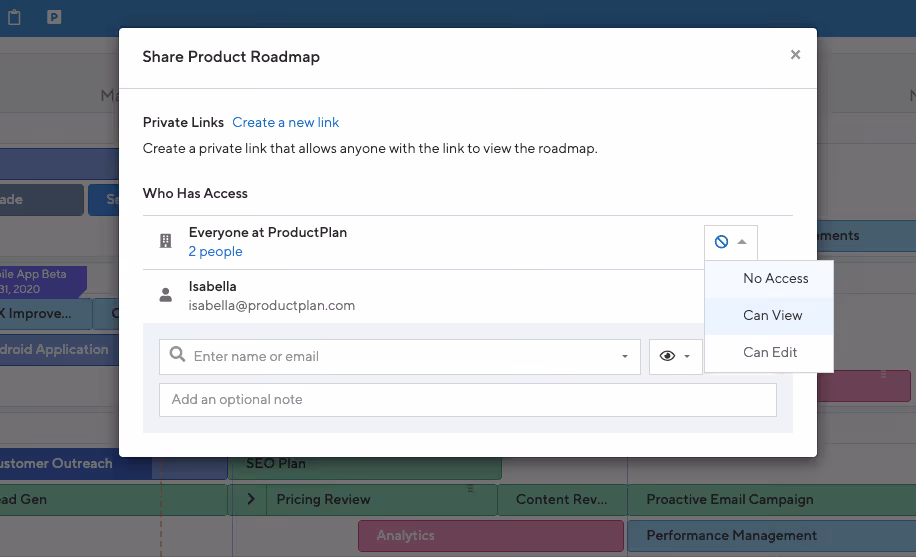Click the Everyone at ProductPlan label

coord(268,233)
